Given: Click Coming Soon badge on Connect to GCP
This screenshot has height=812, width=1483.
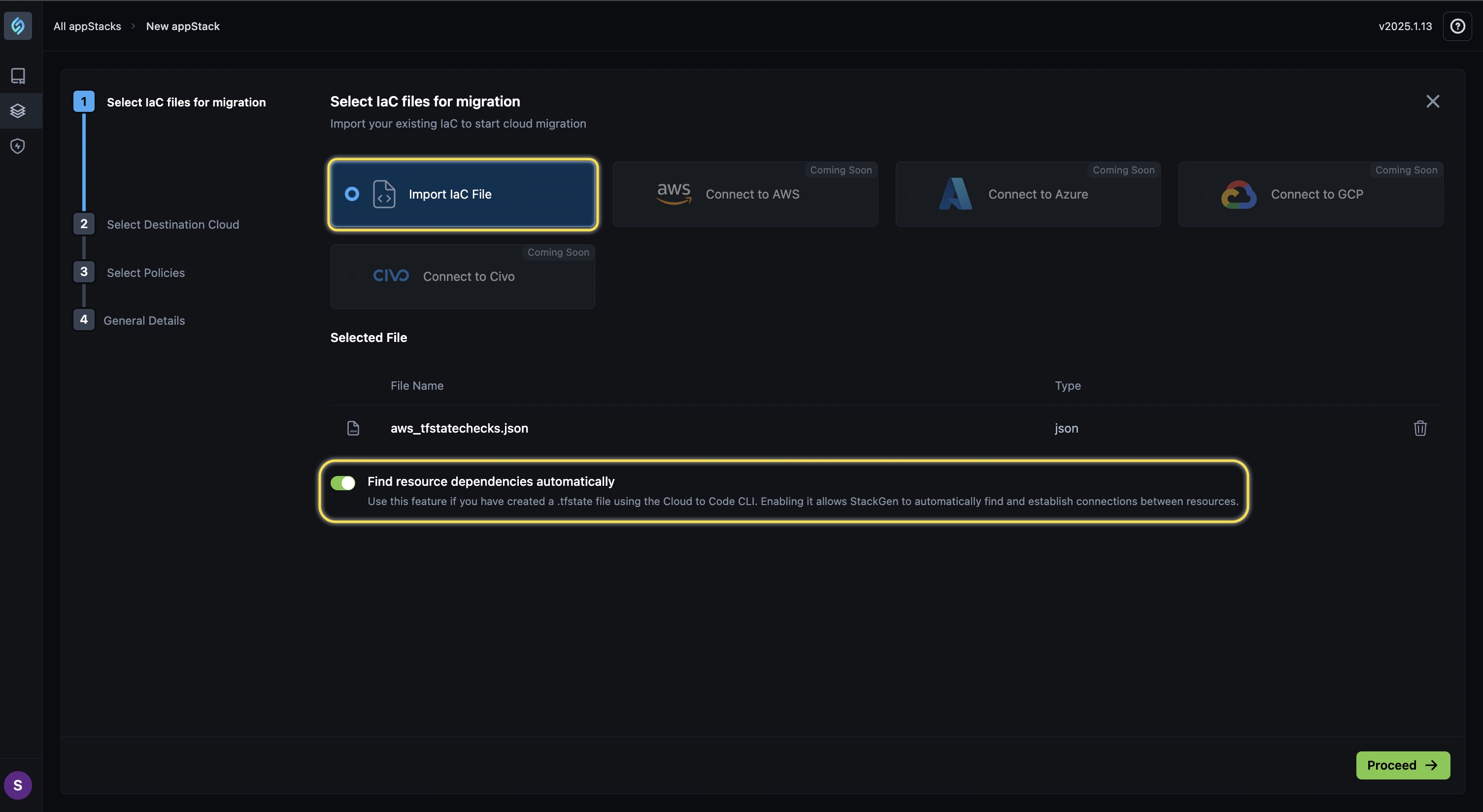Looking at the screenshot, I should pyautogui.click(x=1406, y=170).
